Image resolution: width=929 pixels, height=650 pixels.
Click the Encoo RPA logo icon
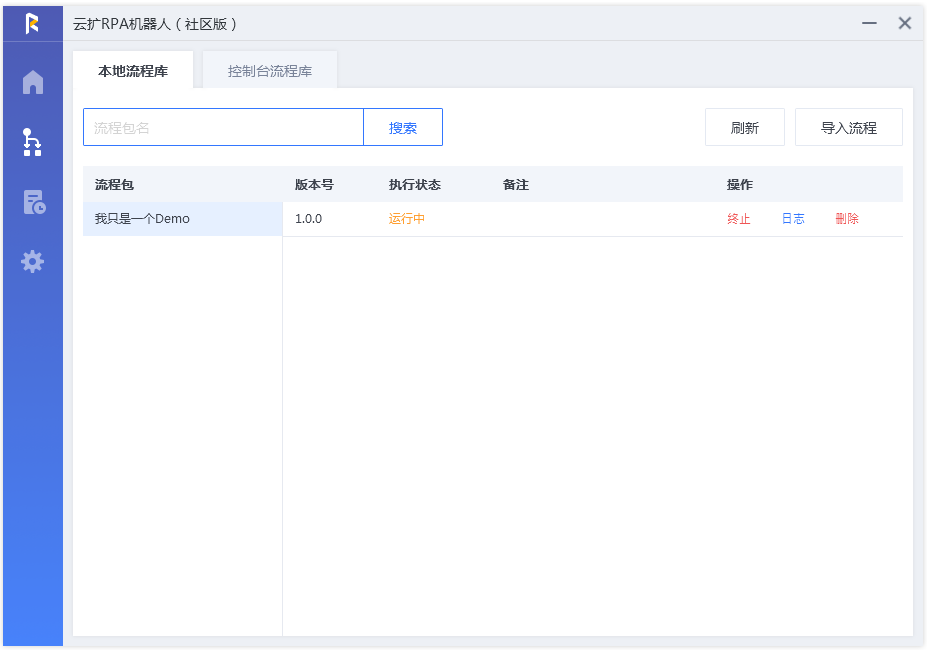[x=33, y=24]
